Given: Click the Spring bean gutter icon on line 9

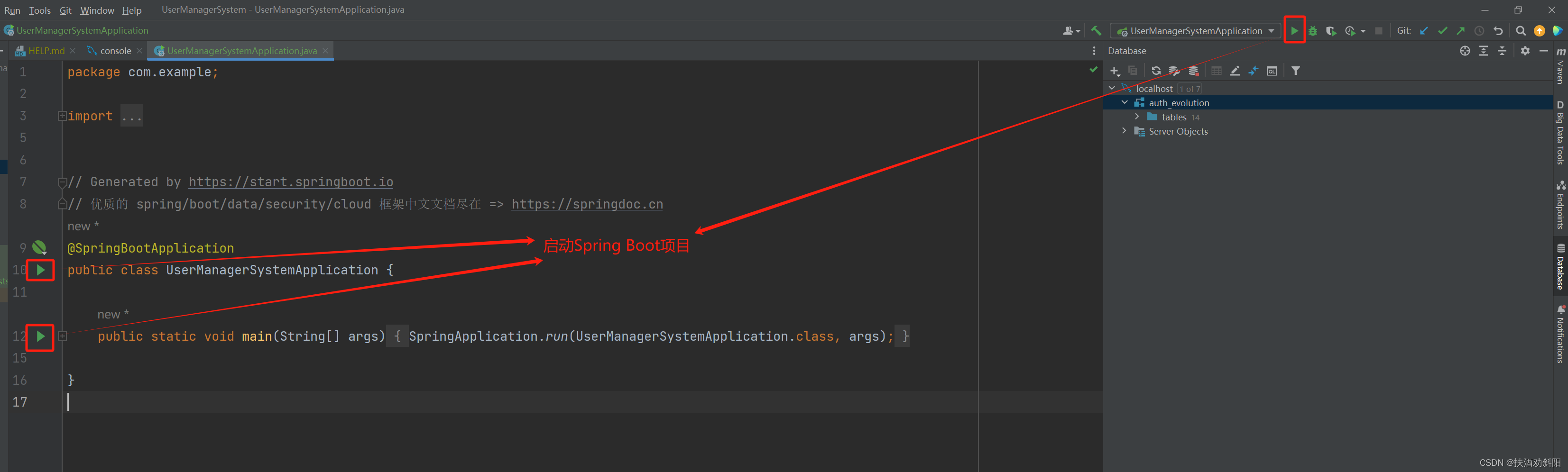Looking at the screenshot, I should (39, 247).
